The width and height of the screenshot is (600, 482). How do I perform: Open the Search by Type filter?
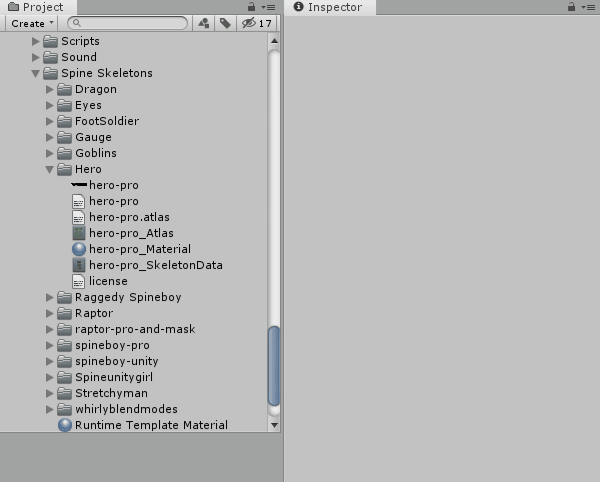[x=204, y=23]
